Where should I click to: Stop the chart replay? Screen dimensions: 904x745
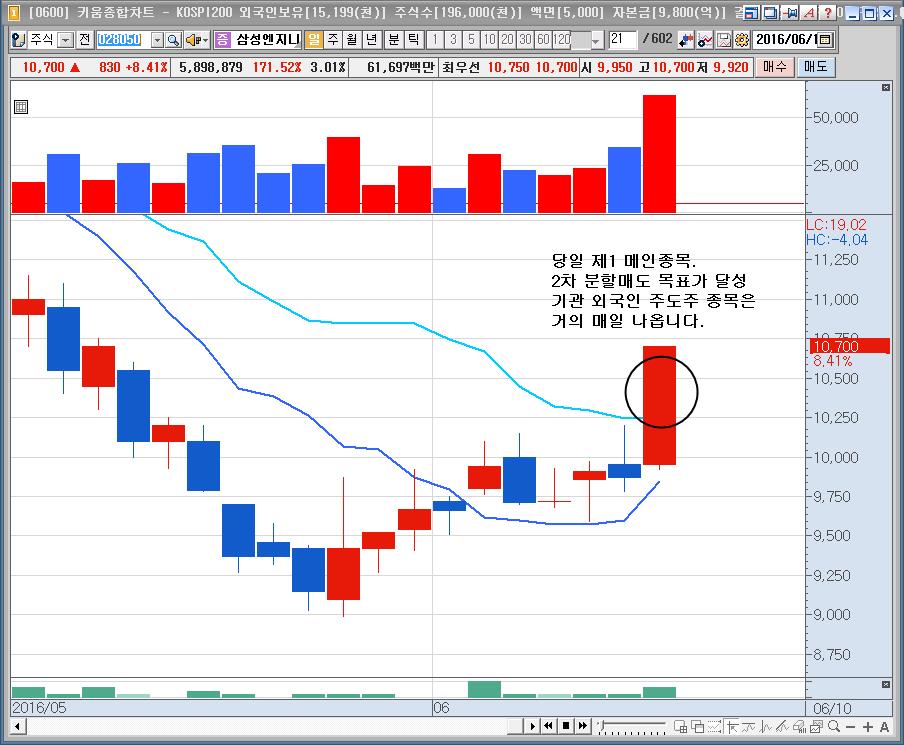(566, 726)
